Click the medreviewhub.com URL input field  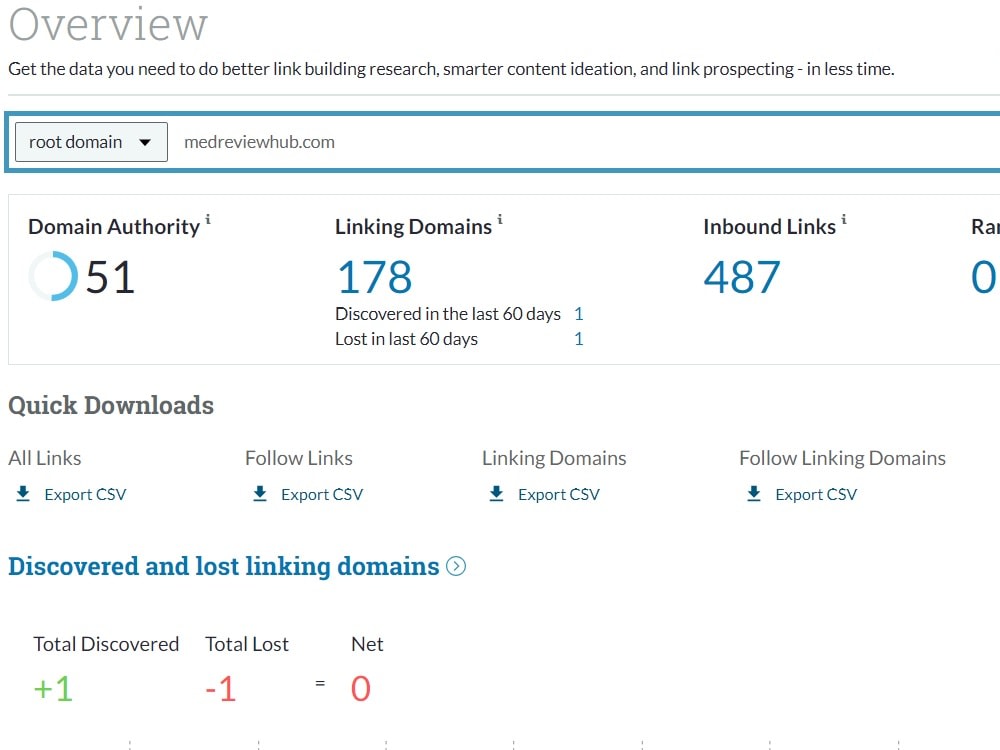click(x=587, y=142)
